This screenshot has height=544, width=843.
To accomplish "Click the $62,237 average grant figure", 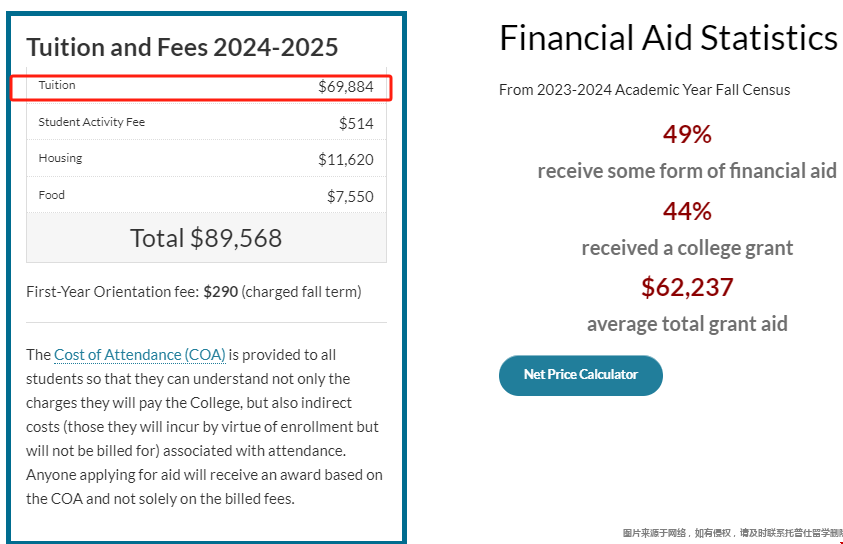I will (x=687, y=287).
